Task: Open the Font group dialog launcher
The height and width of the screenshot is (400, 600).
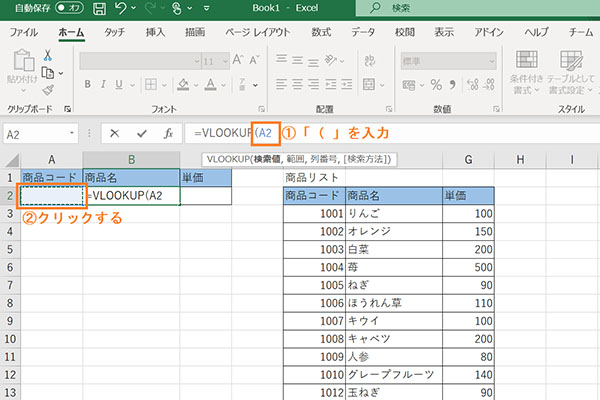Action: 261,109
